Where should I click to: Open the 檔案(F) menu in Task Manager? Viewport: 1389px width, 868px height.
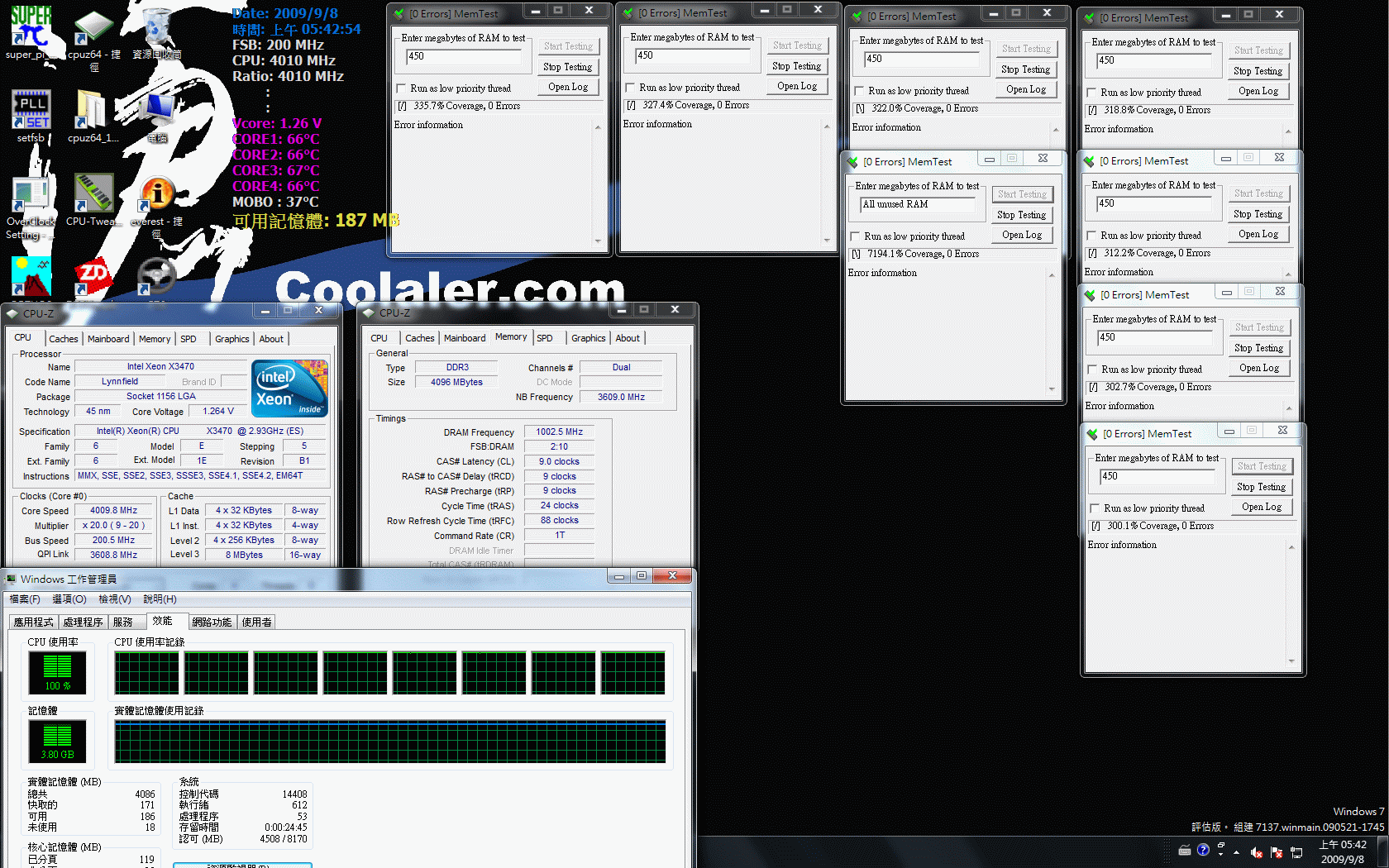click(25, 599)
